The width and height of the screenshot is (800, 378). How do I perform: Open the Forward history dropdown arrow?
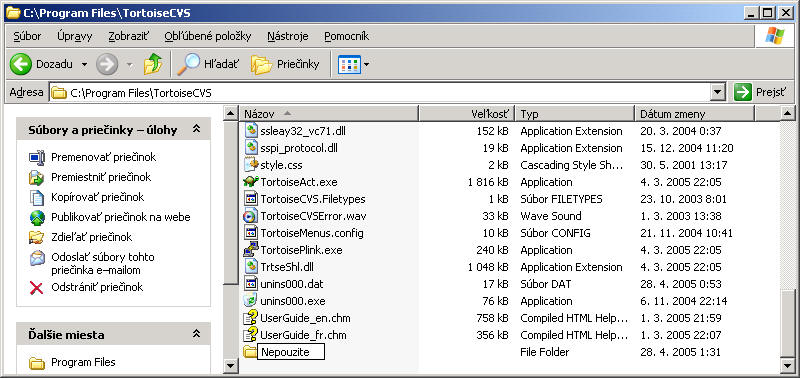coord(130,65)
